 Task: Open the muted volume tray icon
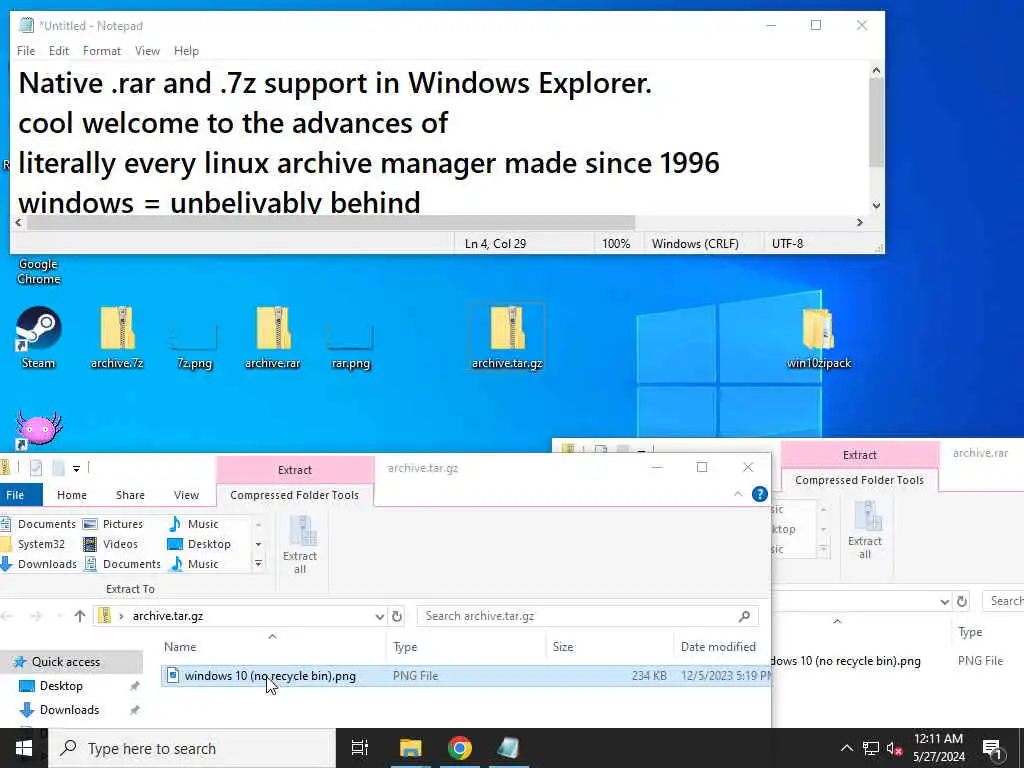pyautogui.click(x=894, y=749)
